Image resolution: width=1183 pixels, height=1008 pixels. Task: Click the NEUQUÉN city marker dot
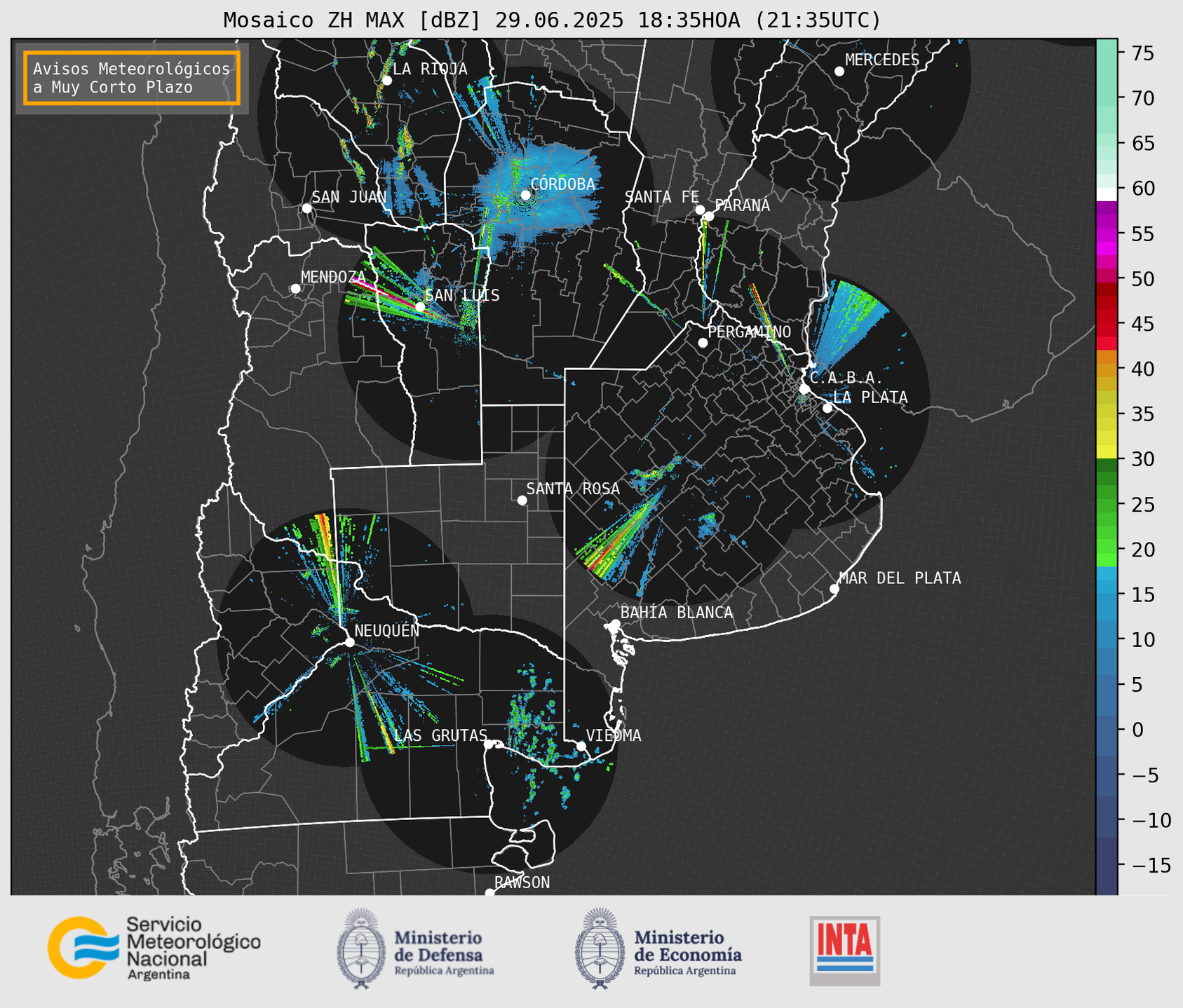[x=349, y=642]
